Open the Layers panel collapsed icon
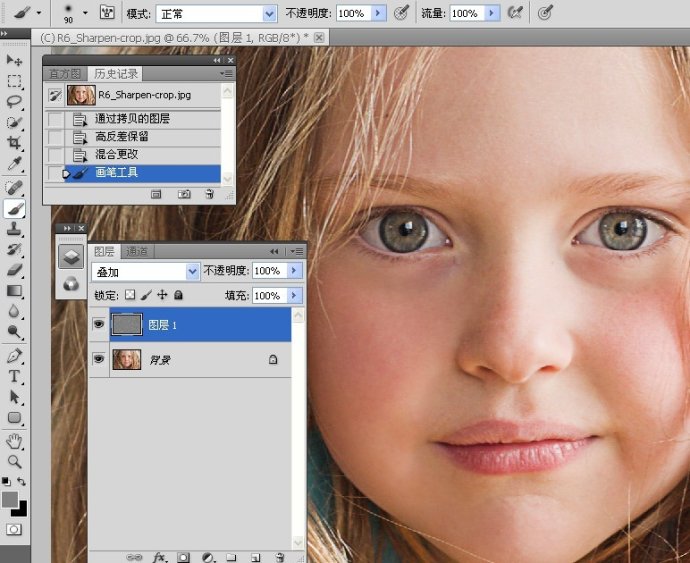 71,257
